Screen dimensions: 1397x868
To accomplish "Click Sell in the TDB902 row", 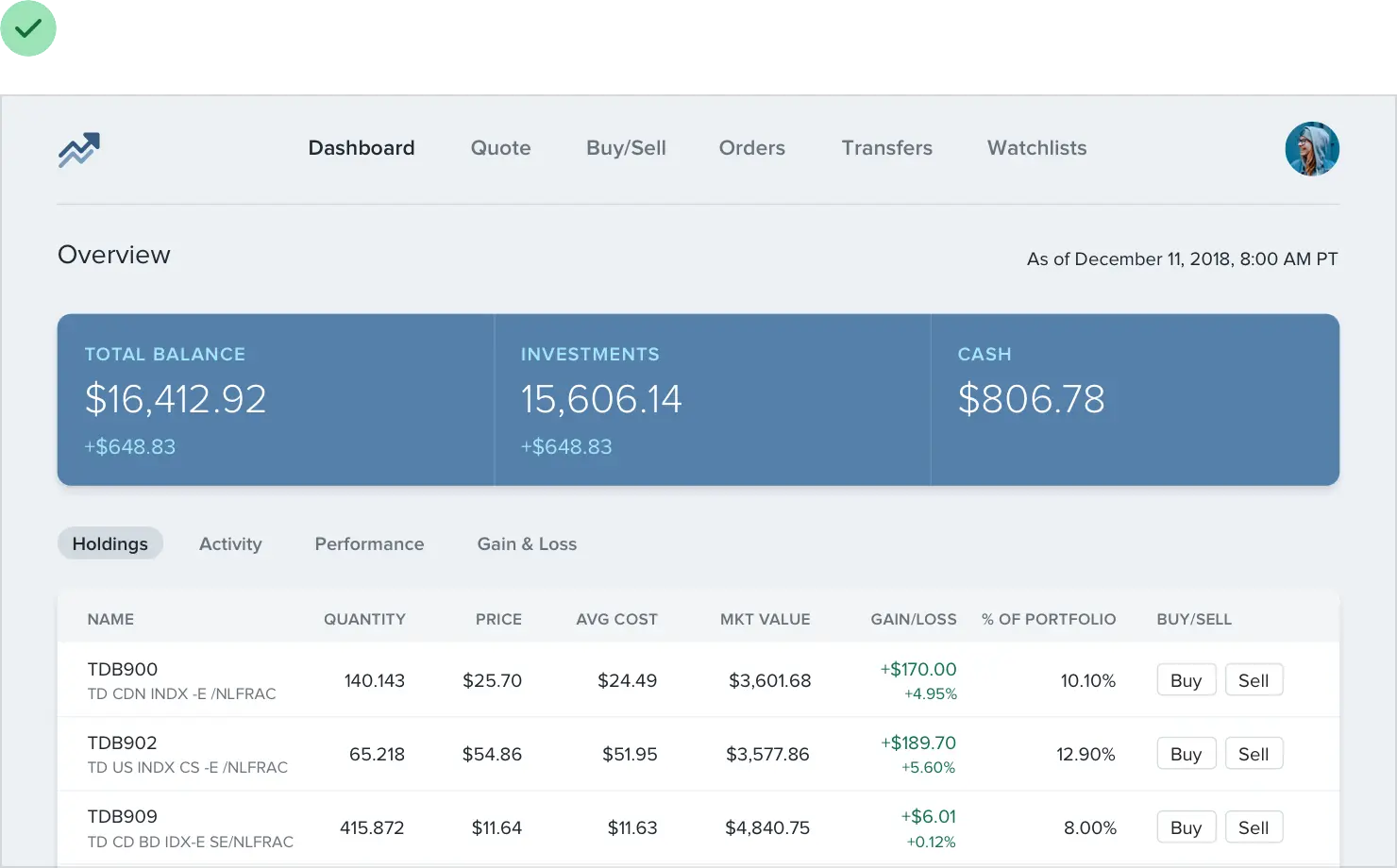I will point(1253,754).
